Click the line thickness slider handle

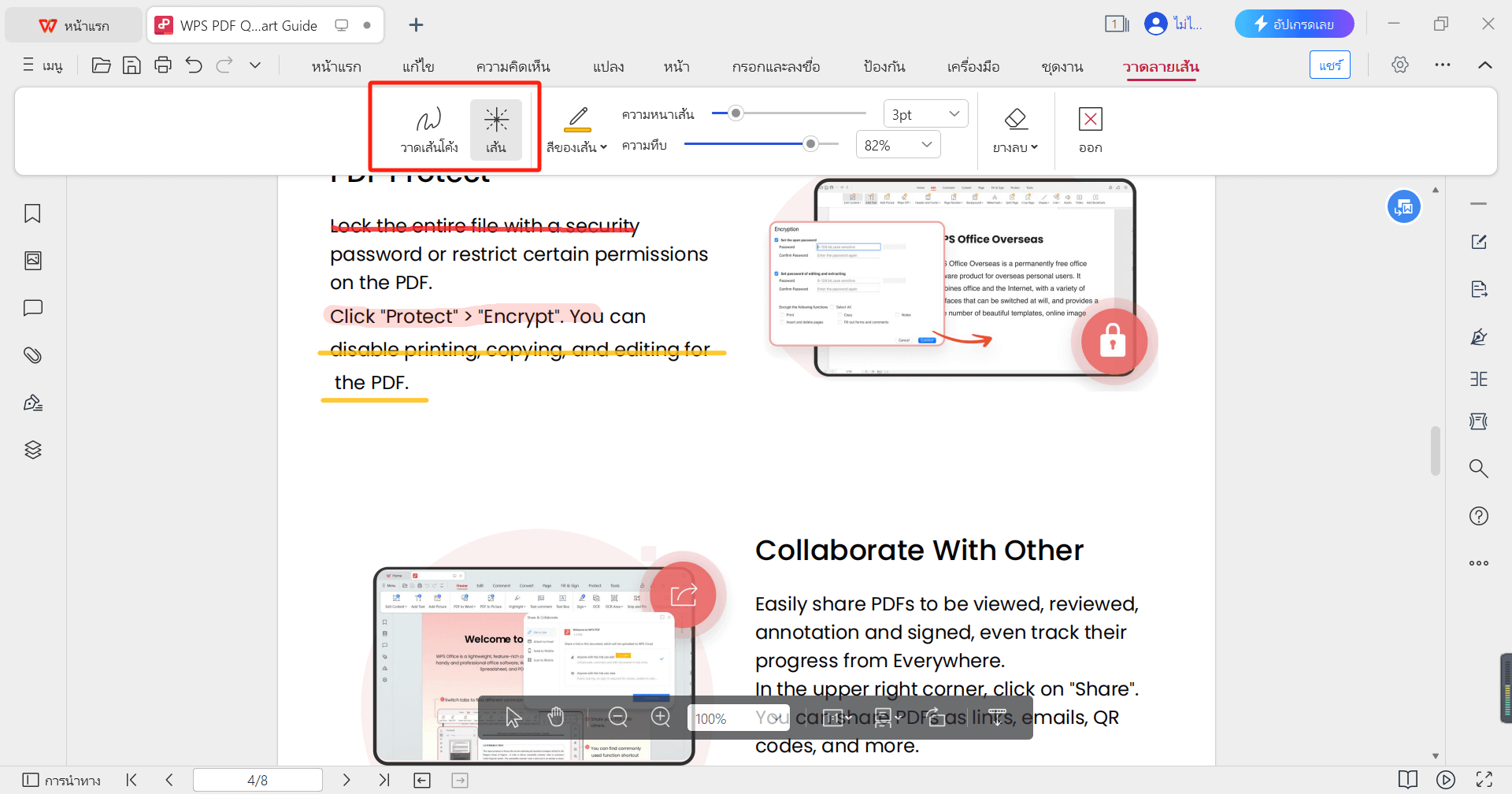736,113
